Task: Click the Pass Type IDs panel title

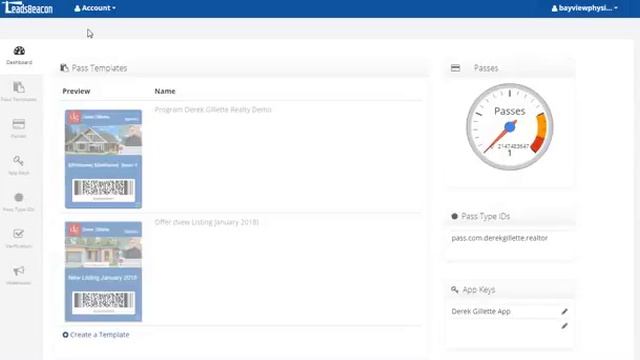Action: pos(485,216)
